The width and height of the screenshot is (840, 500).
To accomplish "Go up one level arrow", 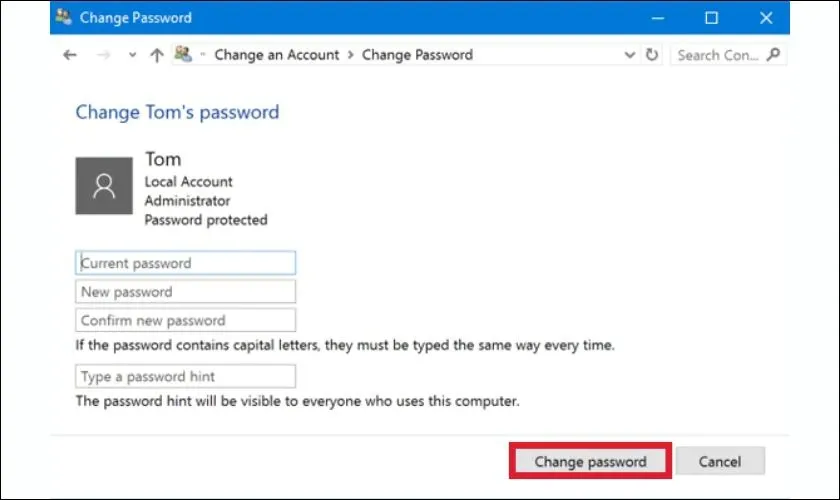I will tap(156, 56).
